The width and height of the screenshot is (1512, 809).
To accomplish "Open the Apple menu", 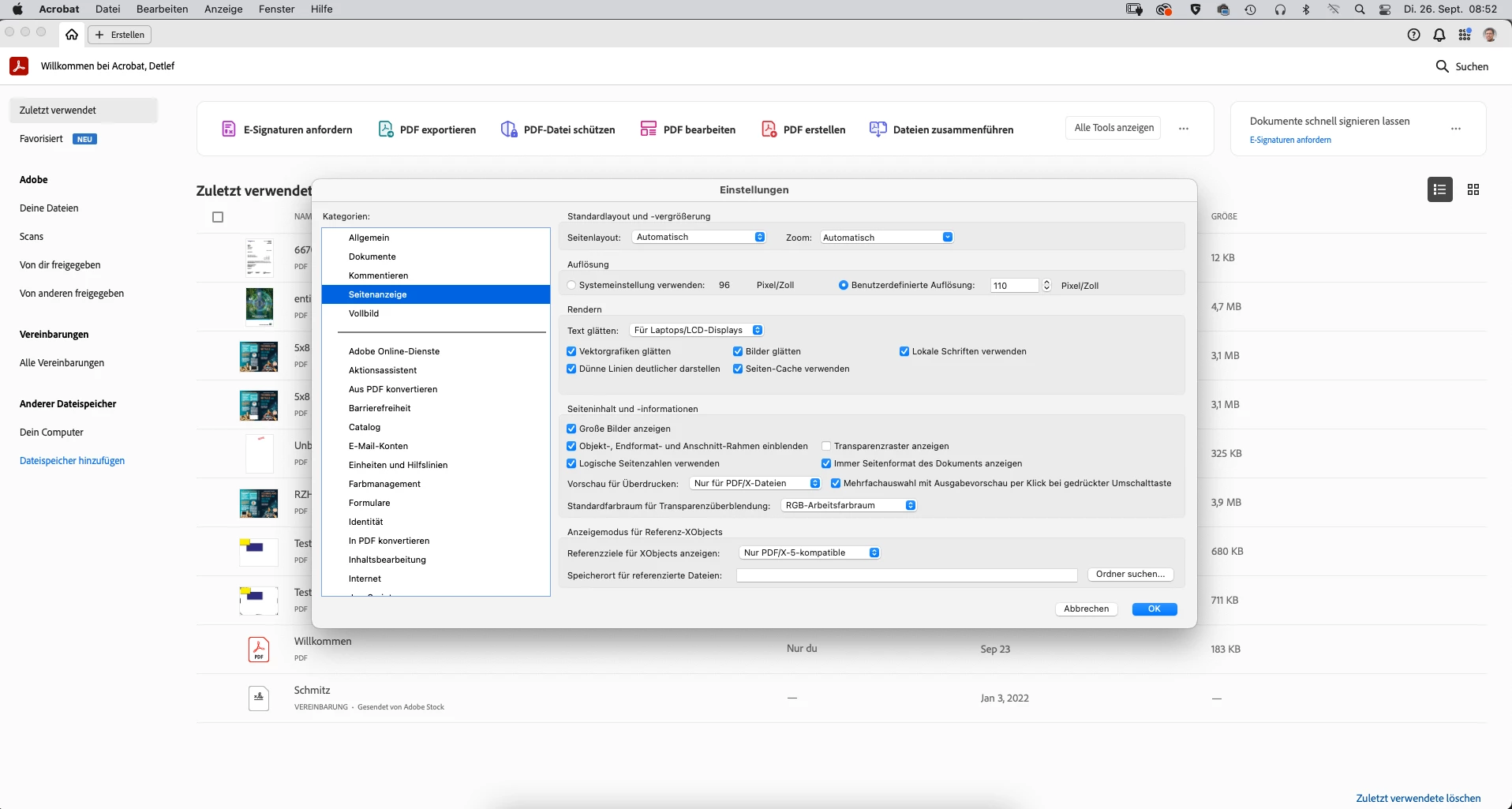I will coord(17,9).
